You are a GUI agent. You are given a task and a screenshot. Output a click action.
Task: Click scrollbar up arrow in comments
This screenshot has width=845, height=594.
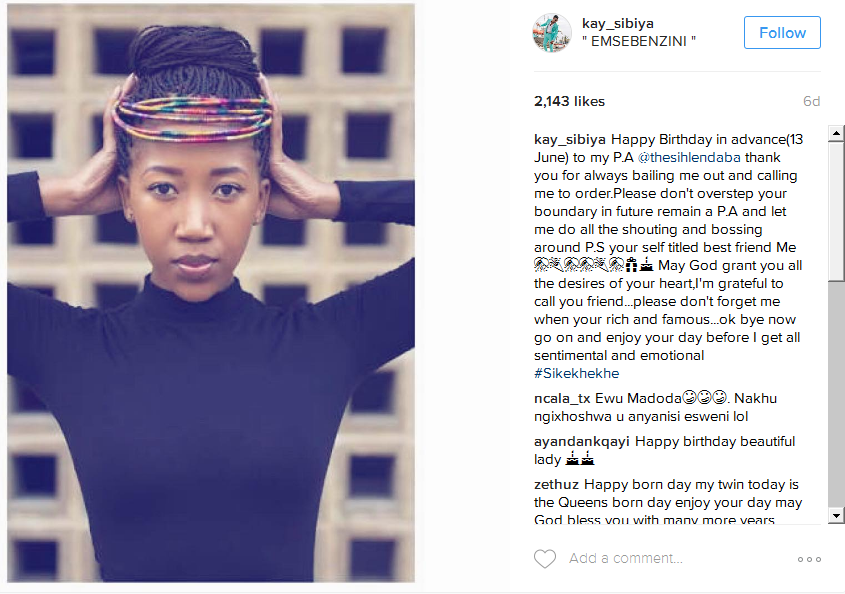[x=836, y=133]
